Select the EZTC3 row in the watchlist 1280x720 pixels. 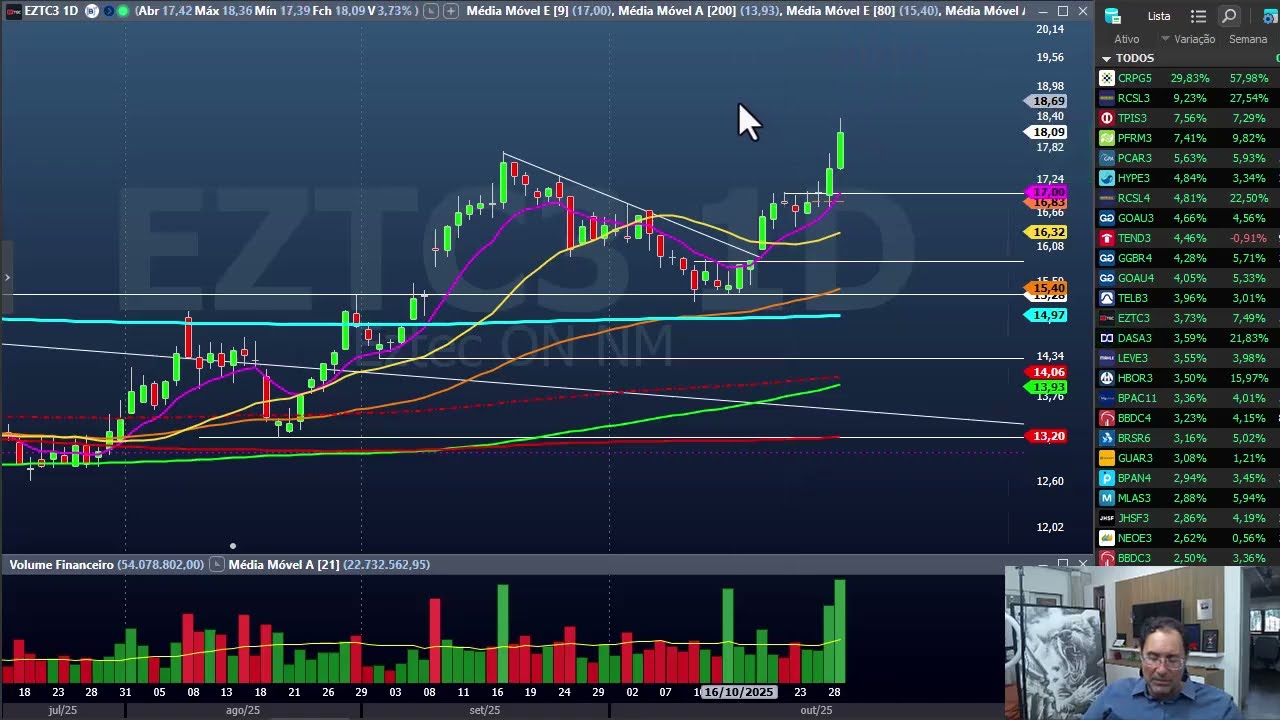1187,318
